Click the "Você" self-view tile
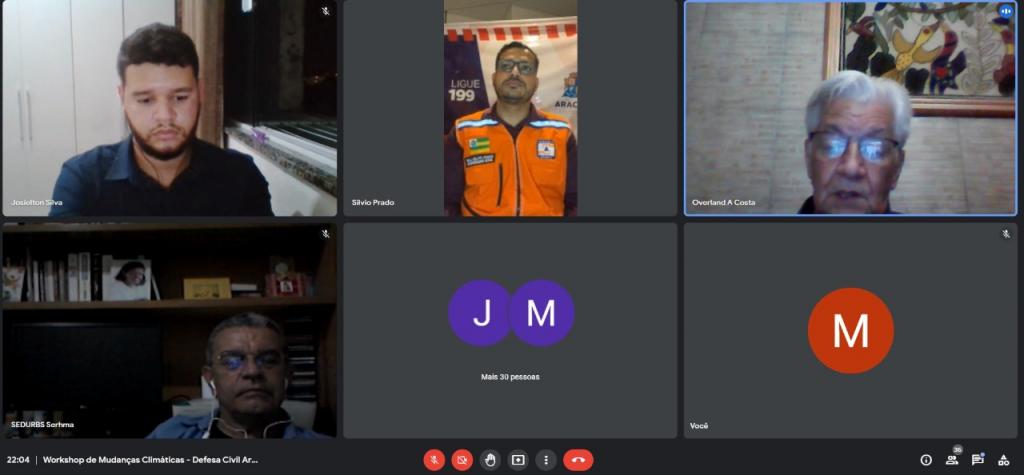The image size is (1024, 475). [850, 330]
